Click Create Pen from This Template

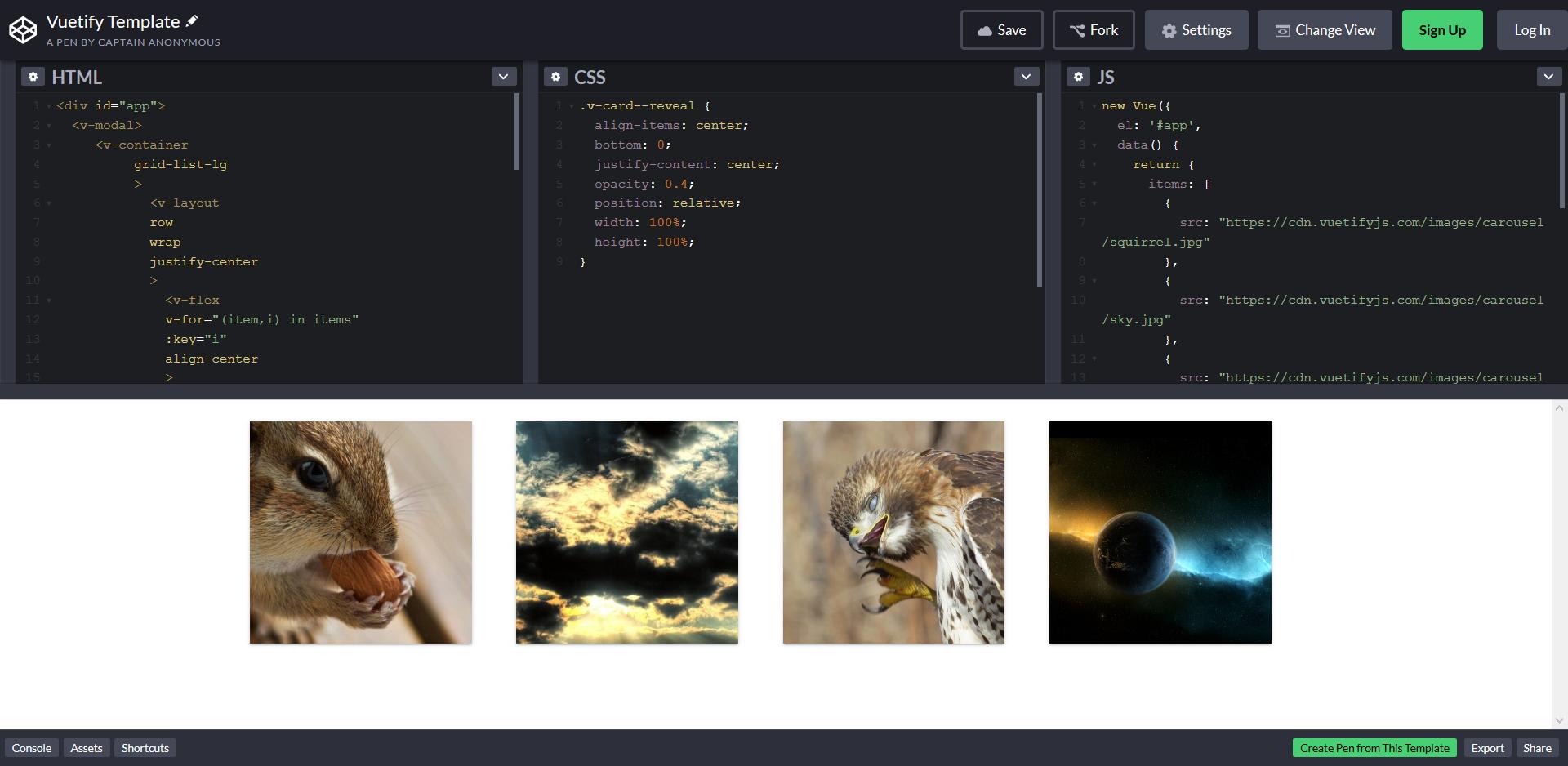pyautogui.click(x=1374, y=747)
